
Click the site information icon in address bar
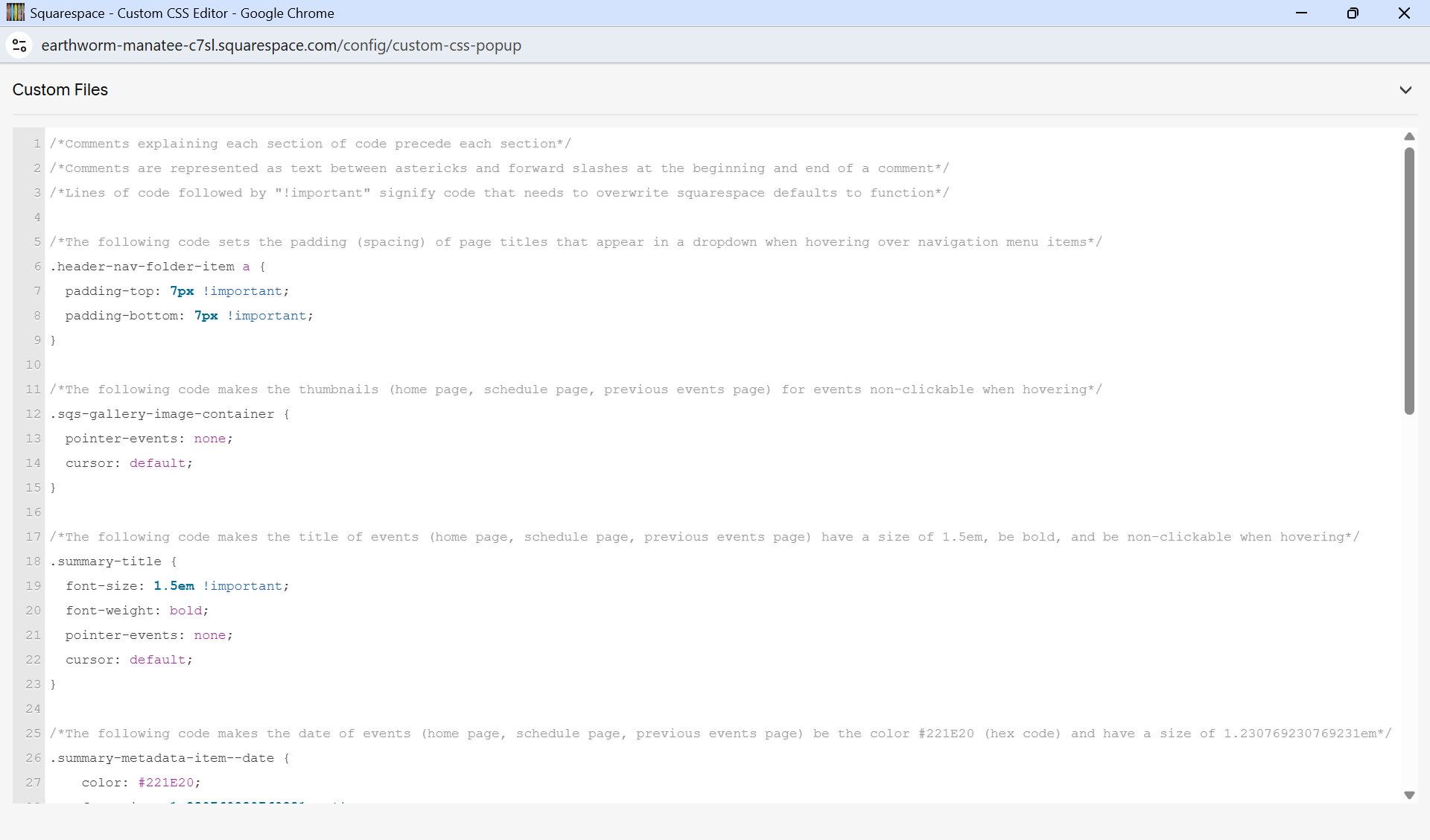tap(19, 45)
